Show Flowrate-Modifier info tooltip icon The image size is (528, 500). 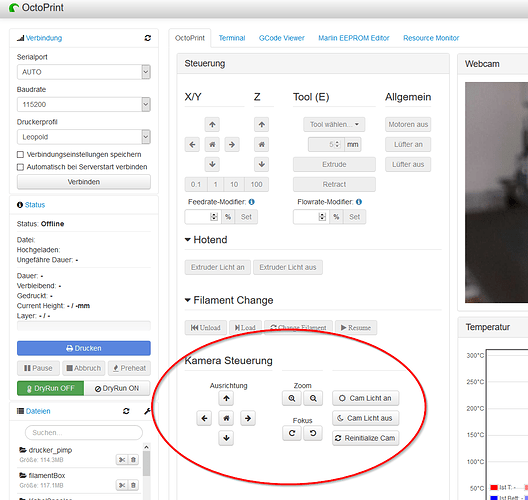coord(359,202)
